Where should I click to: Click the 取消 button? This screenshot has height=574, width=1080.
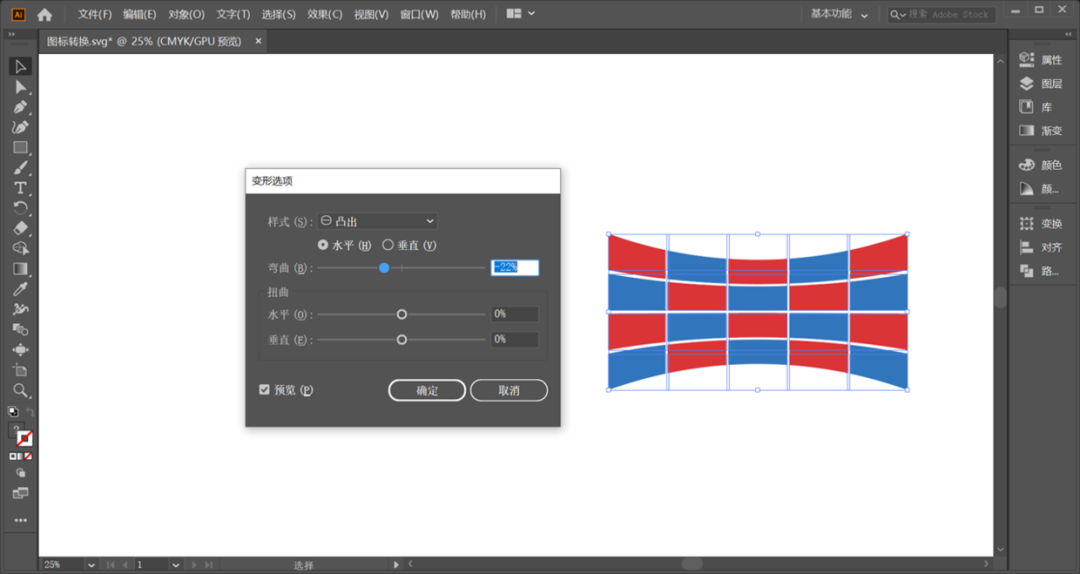[x=509, y=390]
